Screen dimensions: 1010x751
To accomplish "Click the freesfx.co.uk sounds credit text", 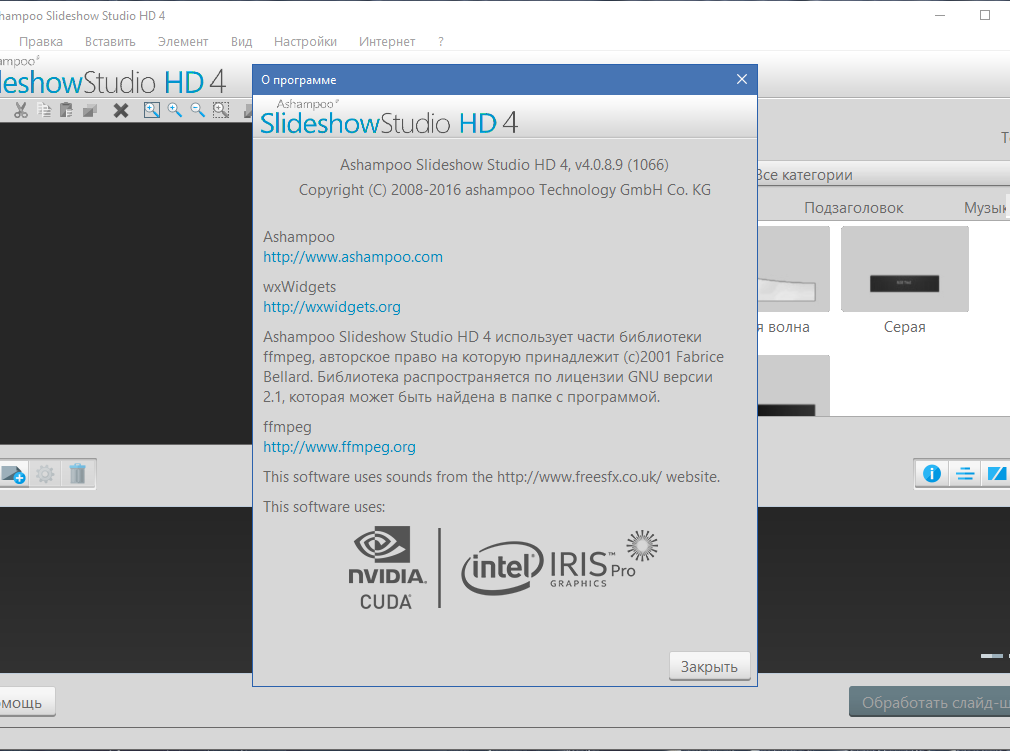I will pyautogui.click(x=491, y=477).
